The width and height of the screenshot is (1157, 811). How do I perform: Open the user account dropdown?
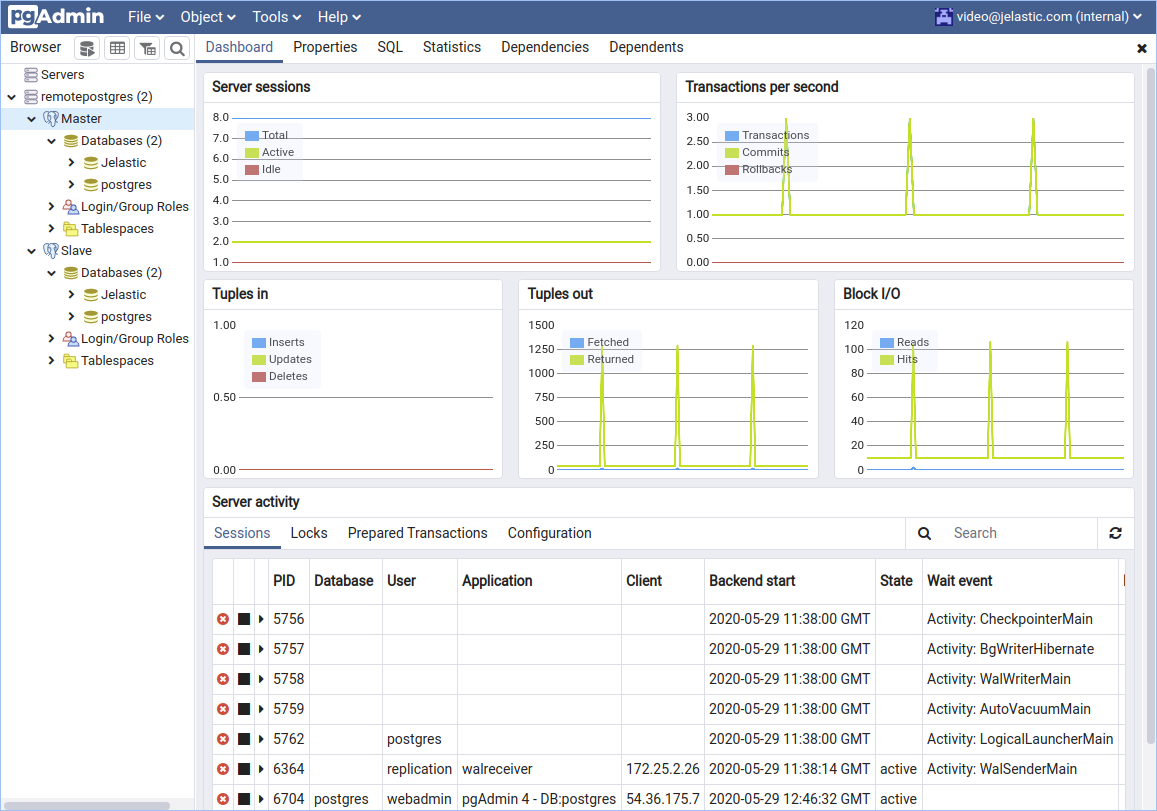pos(1038,16)
